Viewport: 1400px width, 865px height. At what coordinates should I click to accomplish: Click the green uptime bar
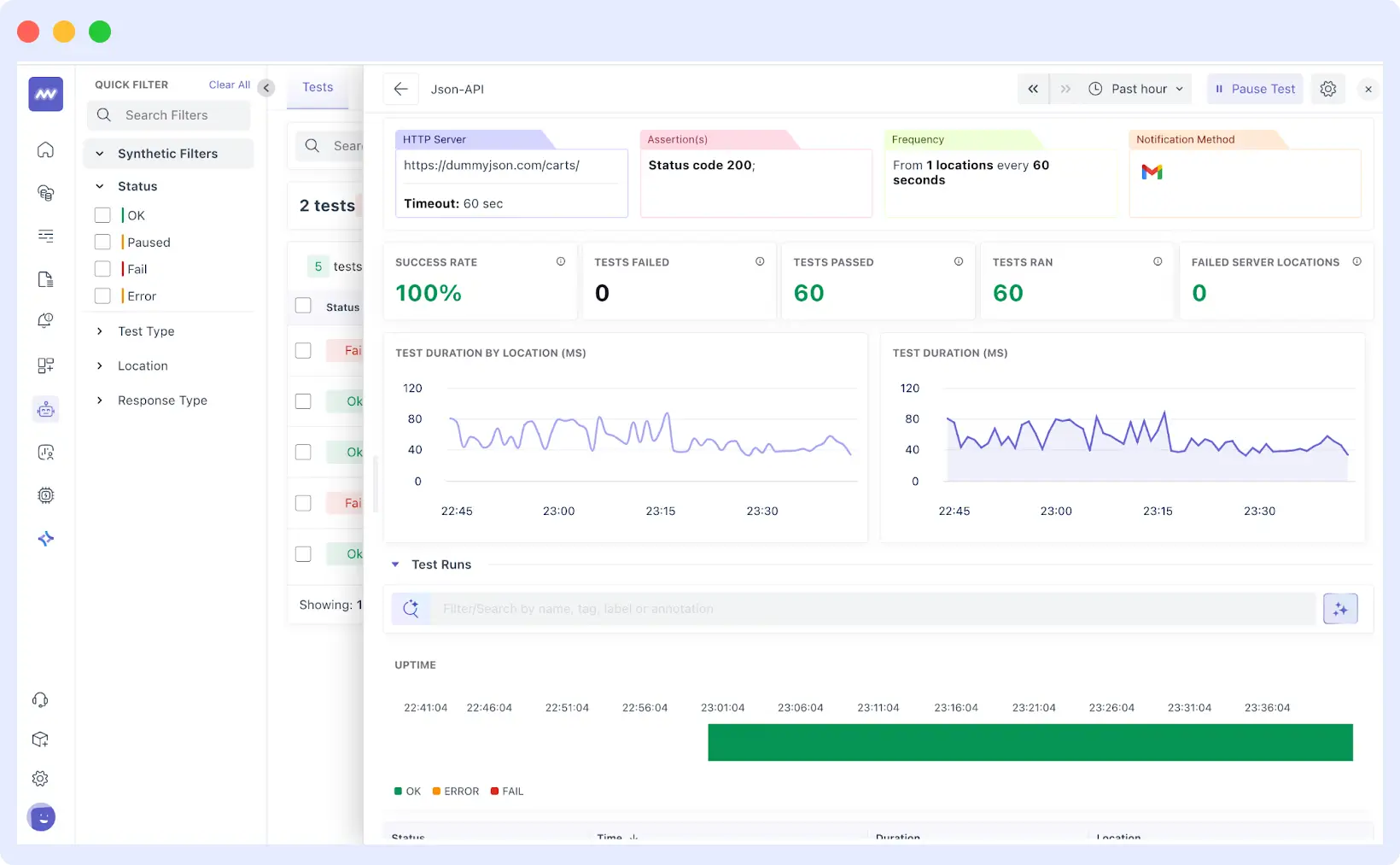point(1030,742)
